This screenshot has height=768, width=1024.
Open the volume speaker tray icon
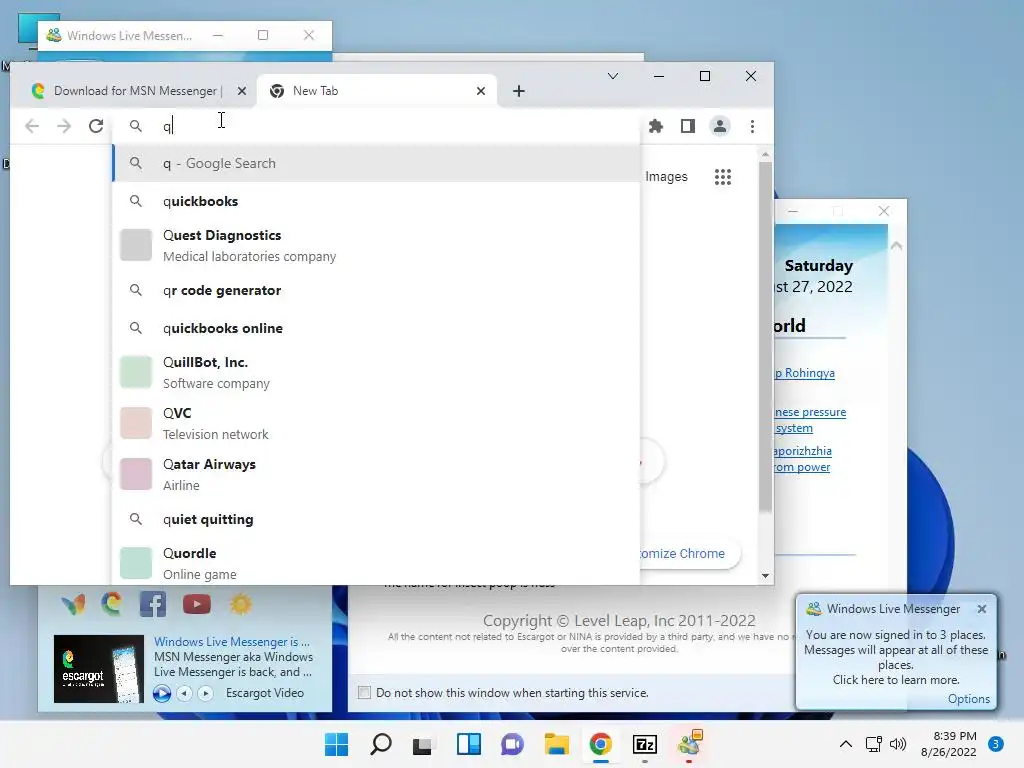pyautogui.click(x=899, y=744)
